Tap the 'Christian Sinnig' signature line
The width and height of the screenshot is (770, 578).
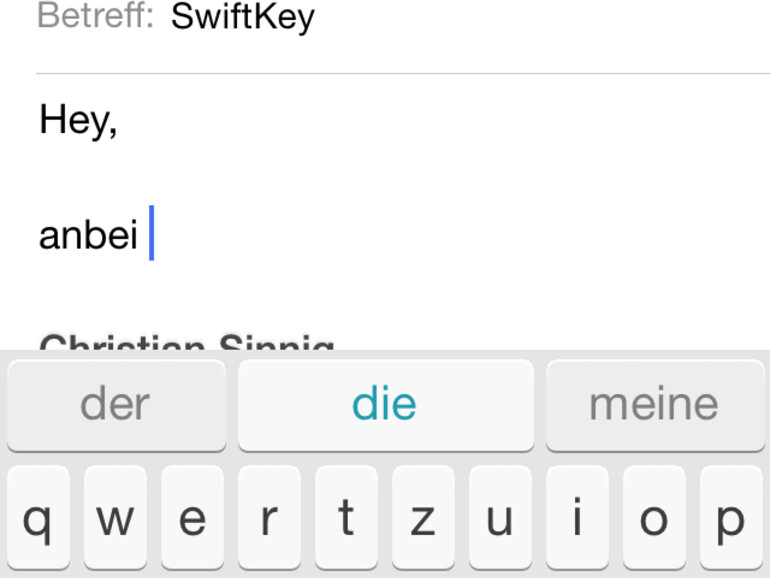187,344
